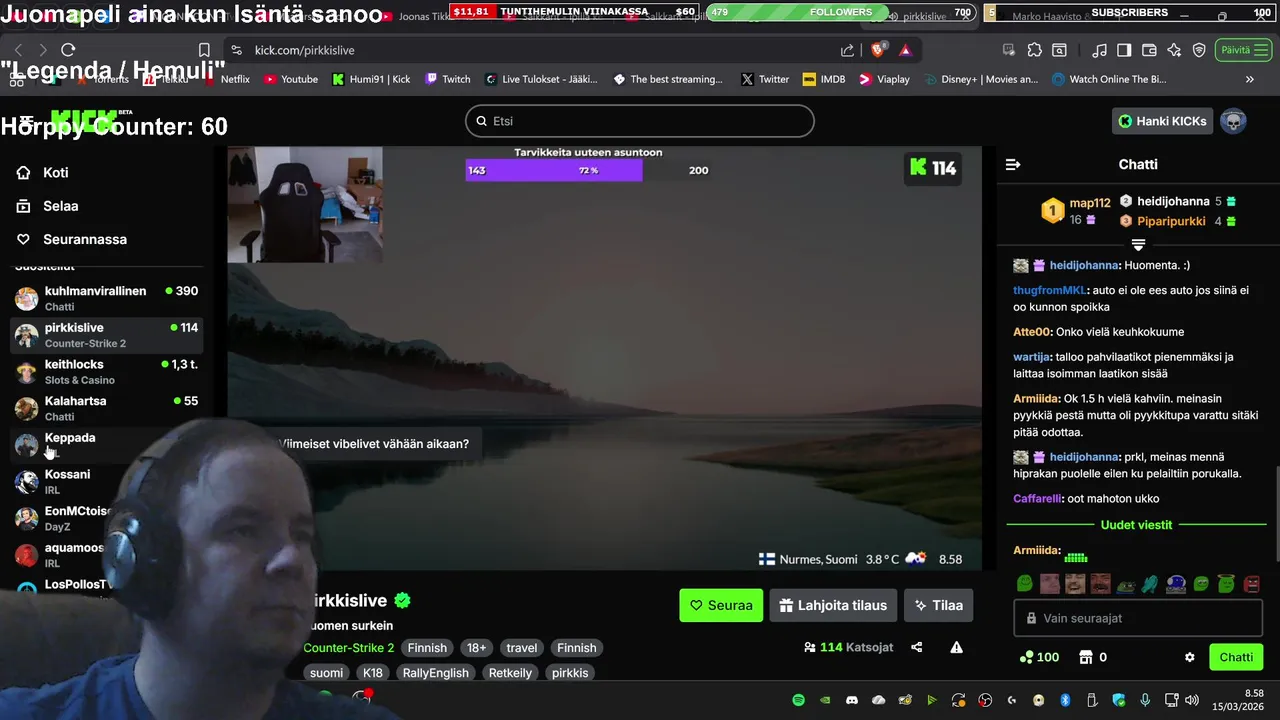Jump to new messages via Uudet viestit
The image size is (1280, 720).
(1136, 524)
